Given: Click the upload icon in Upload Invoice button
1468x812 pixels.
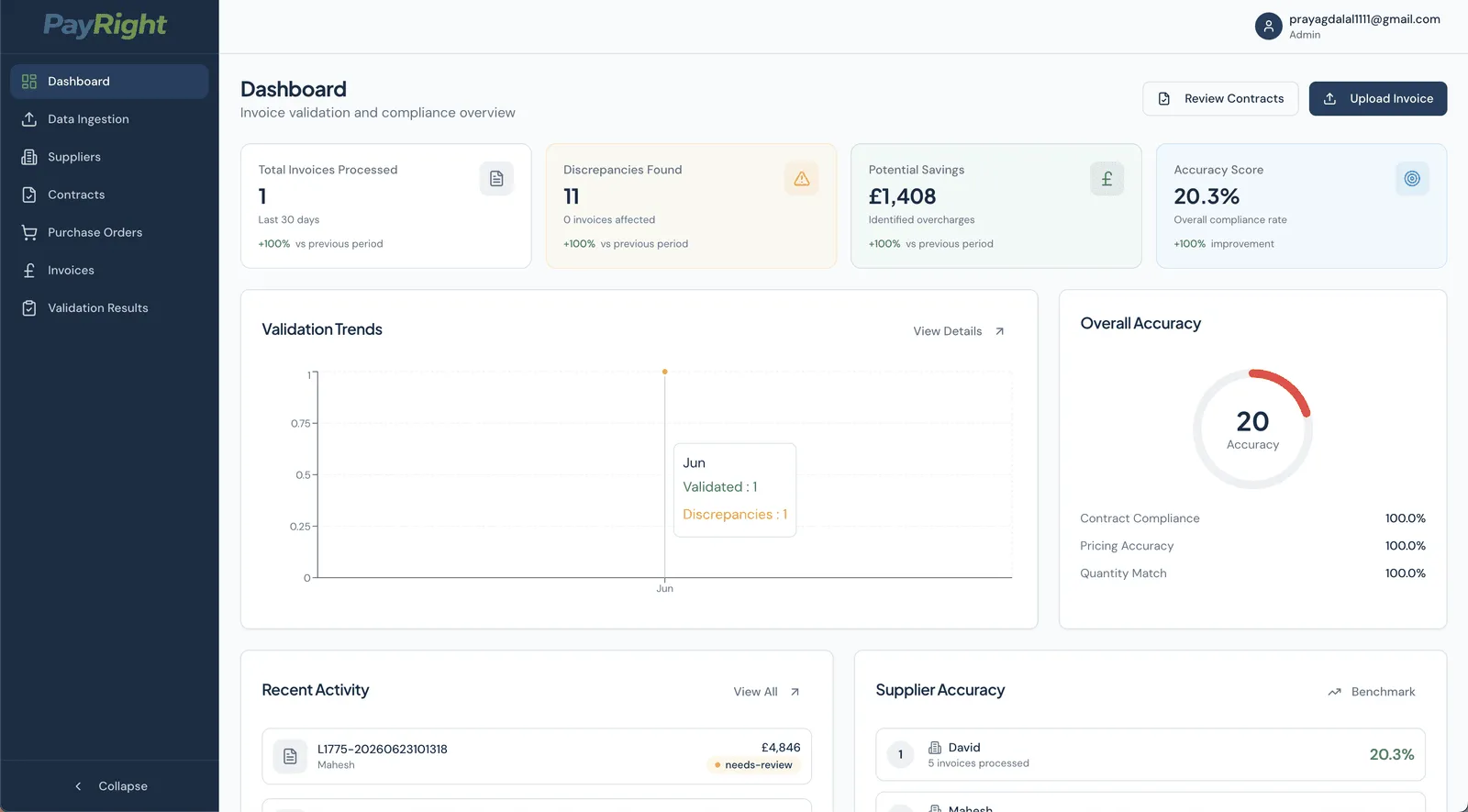Looking at the screenshot, I should click(x=1329, y=98).
